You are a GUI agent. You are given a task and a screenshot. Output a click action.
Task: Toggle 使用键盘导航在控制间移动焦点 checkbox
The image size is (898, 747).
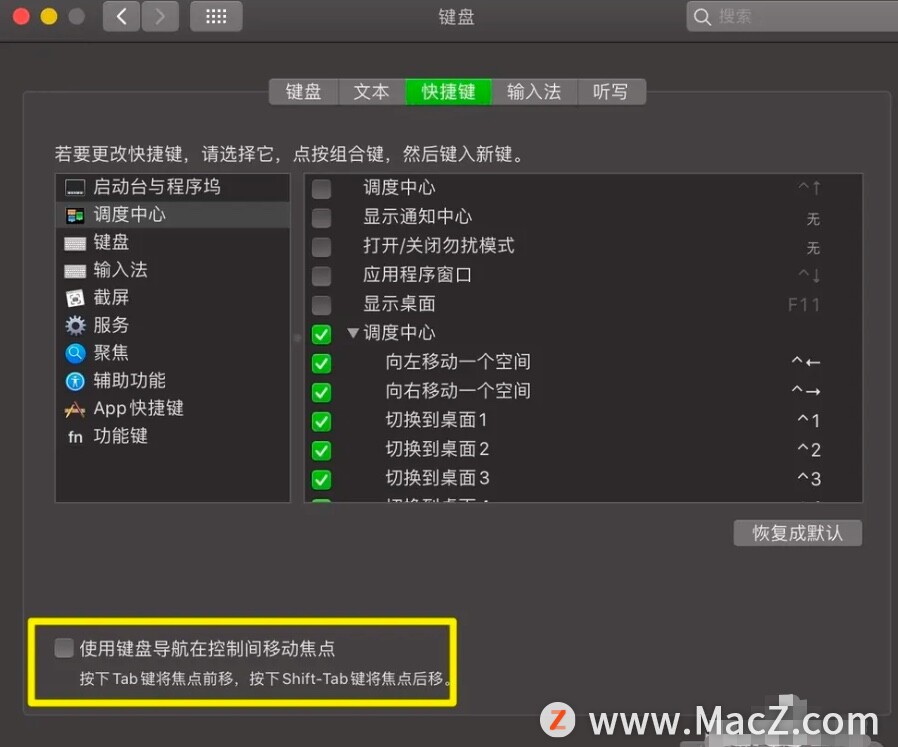coord(64,648)
